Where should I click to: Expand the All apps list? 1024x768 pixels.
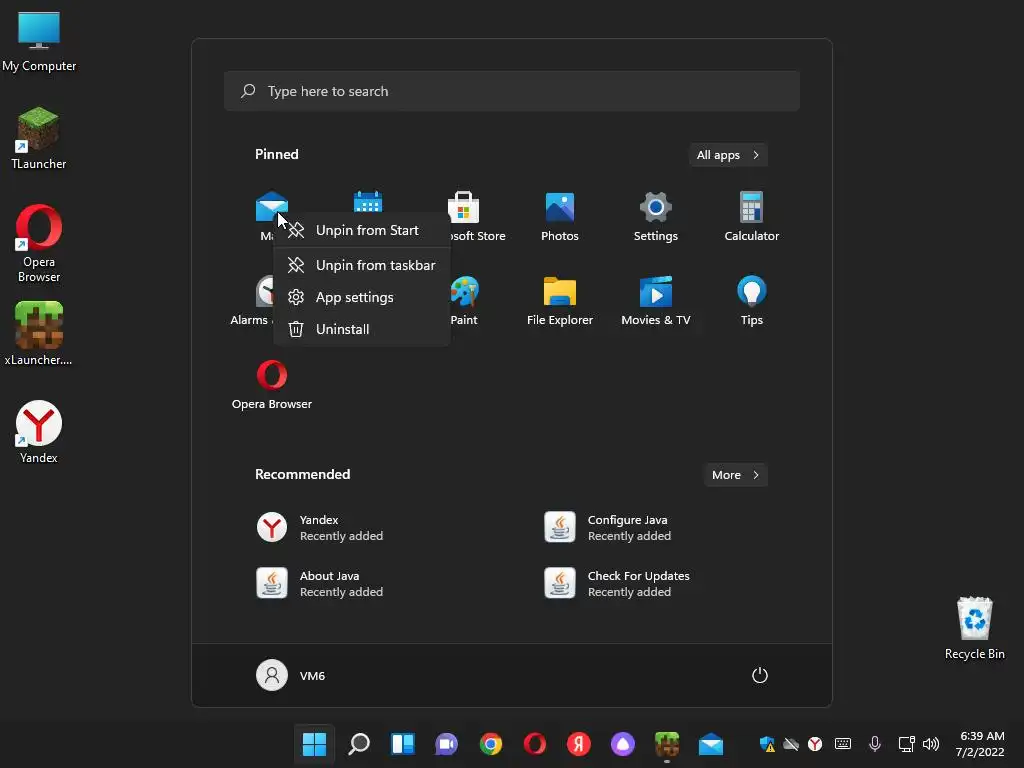pyautogui.click(x=728, y=155)
